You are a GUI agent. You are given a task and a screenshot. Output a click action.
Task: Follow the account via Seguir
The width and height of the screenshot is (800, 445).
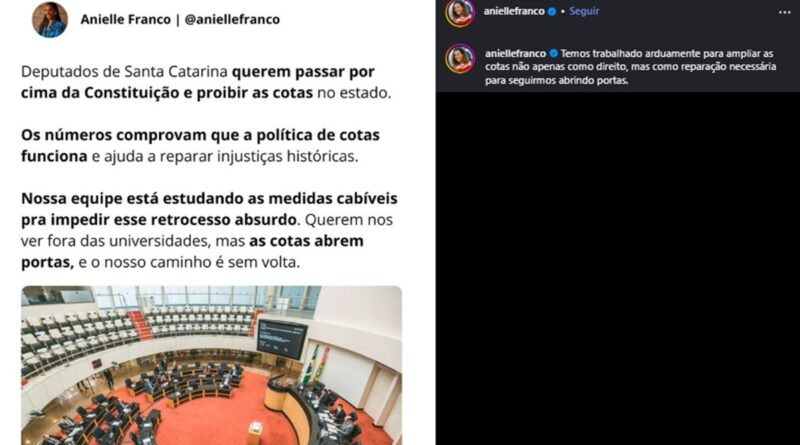584,11
